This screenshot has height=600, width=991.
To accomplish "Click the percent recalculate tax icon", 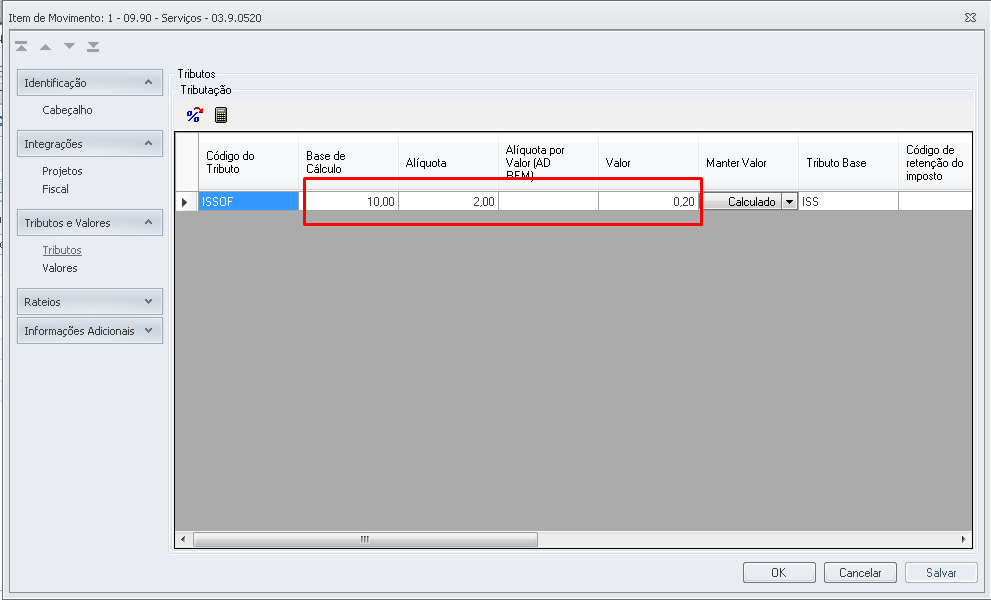I will [195, 114].
